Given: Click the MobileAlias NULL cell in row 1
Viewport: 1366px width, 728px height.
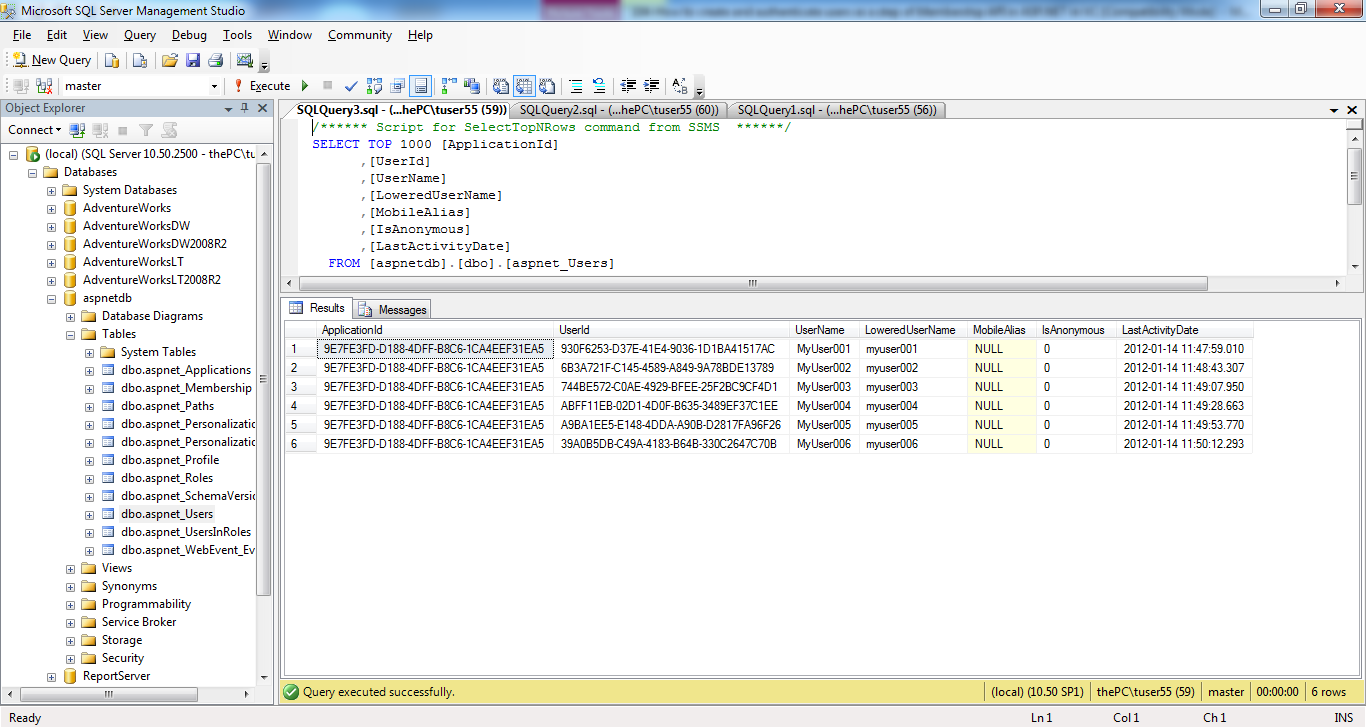Looking at the screenshot, I should pyautogui.click(x=1001, y=349).
